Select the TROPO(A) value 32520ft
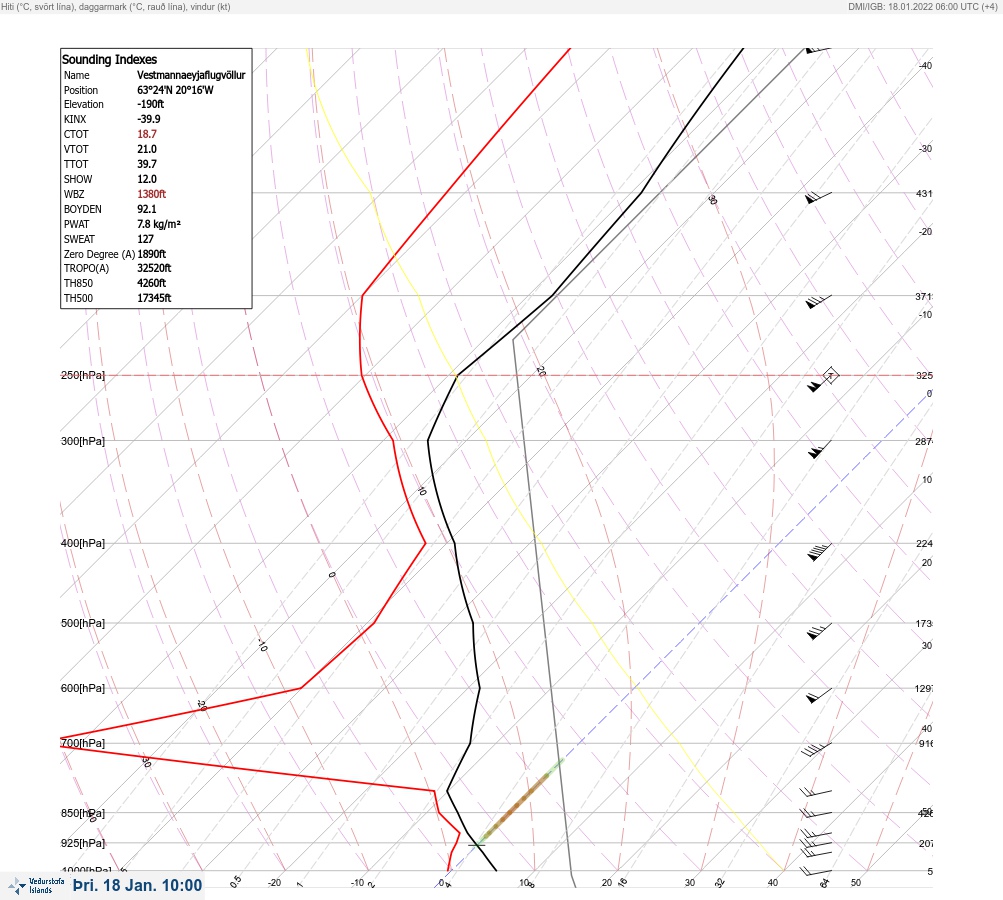This screenshot has height=900, width=1003. coord(154,268)
